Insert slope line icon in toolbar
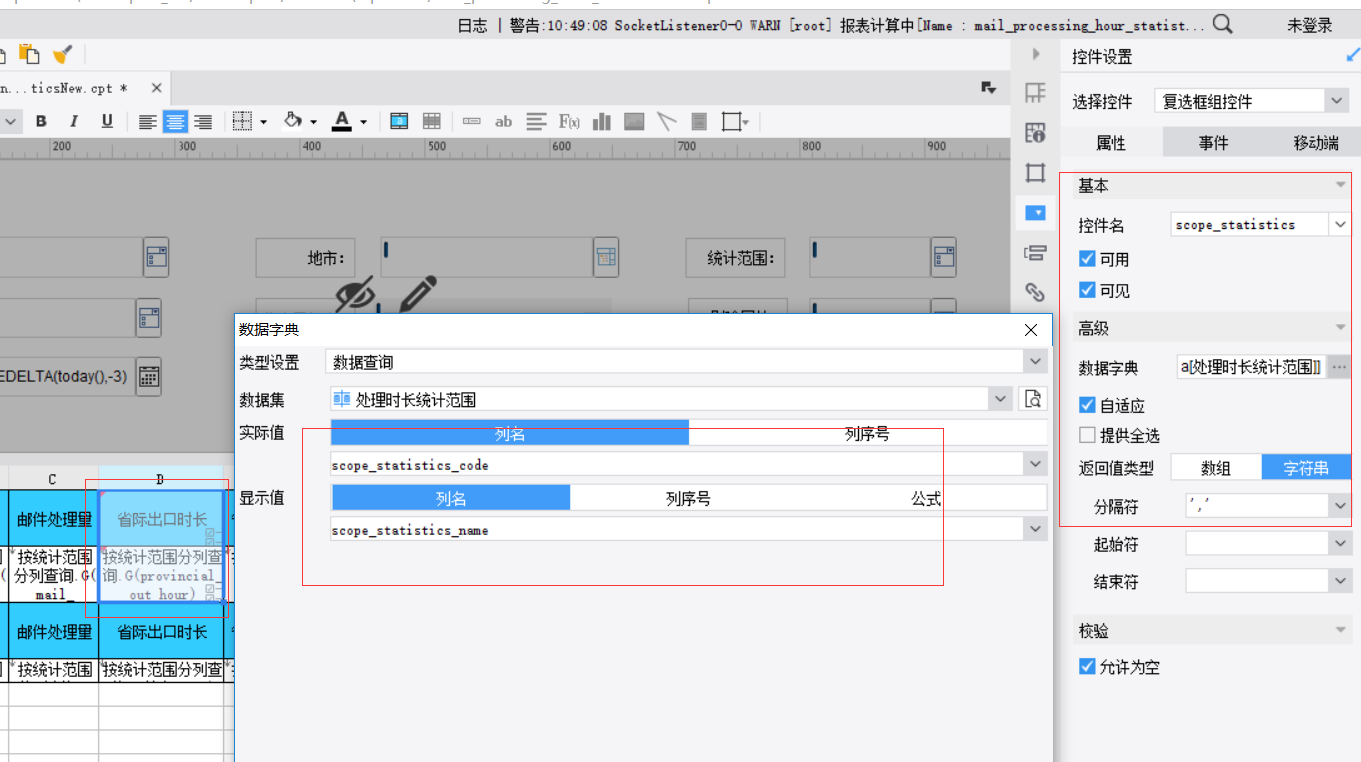1361x762 pixels. (667, 122)
